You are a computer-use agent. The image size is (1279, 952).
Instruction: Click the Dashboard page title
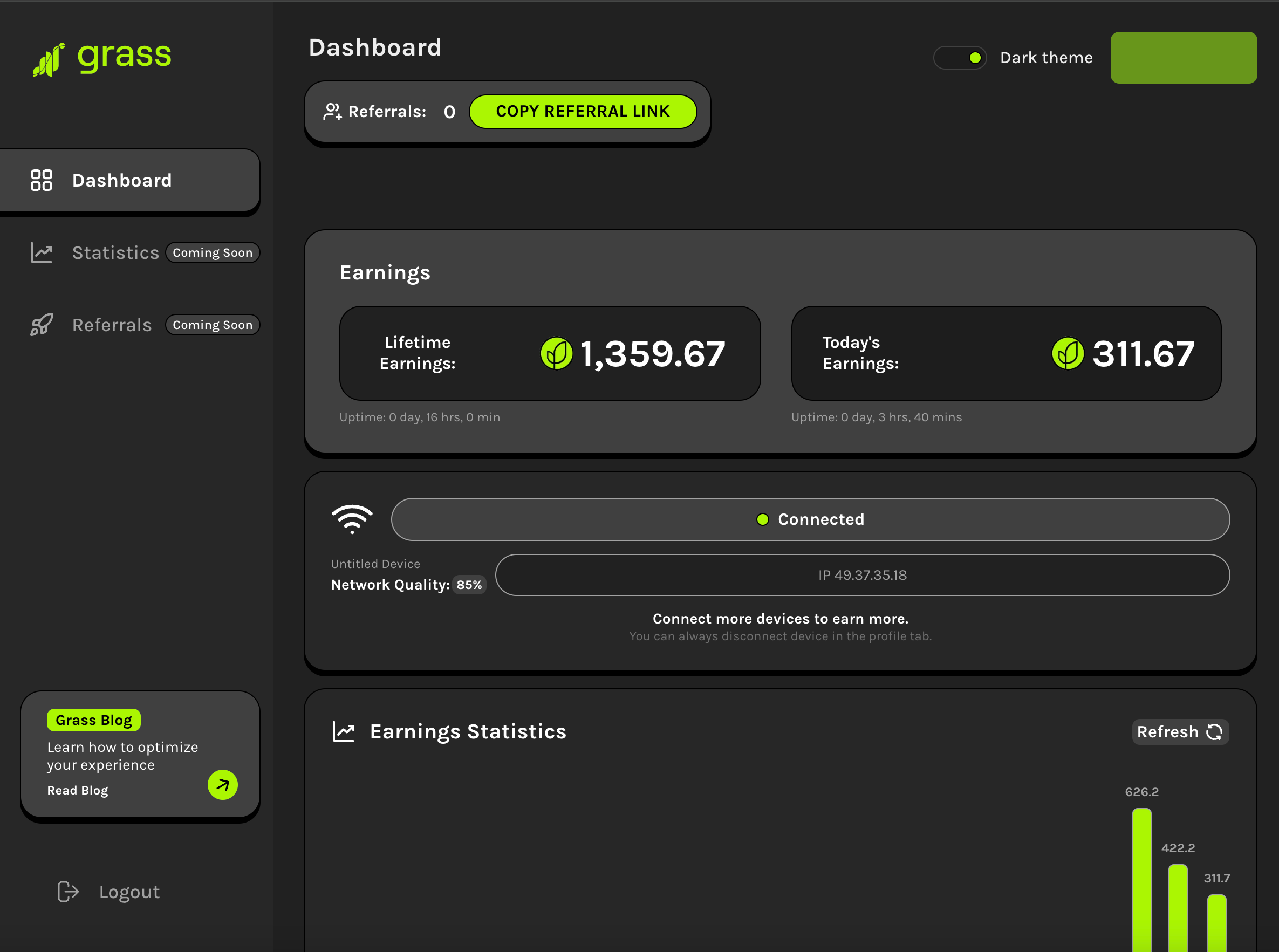375,47
